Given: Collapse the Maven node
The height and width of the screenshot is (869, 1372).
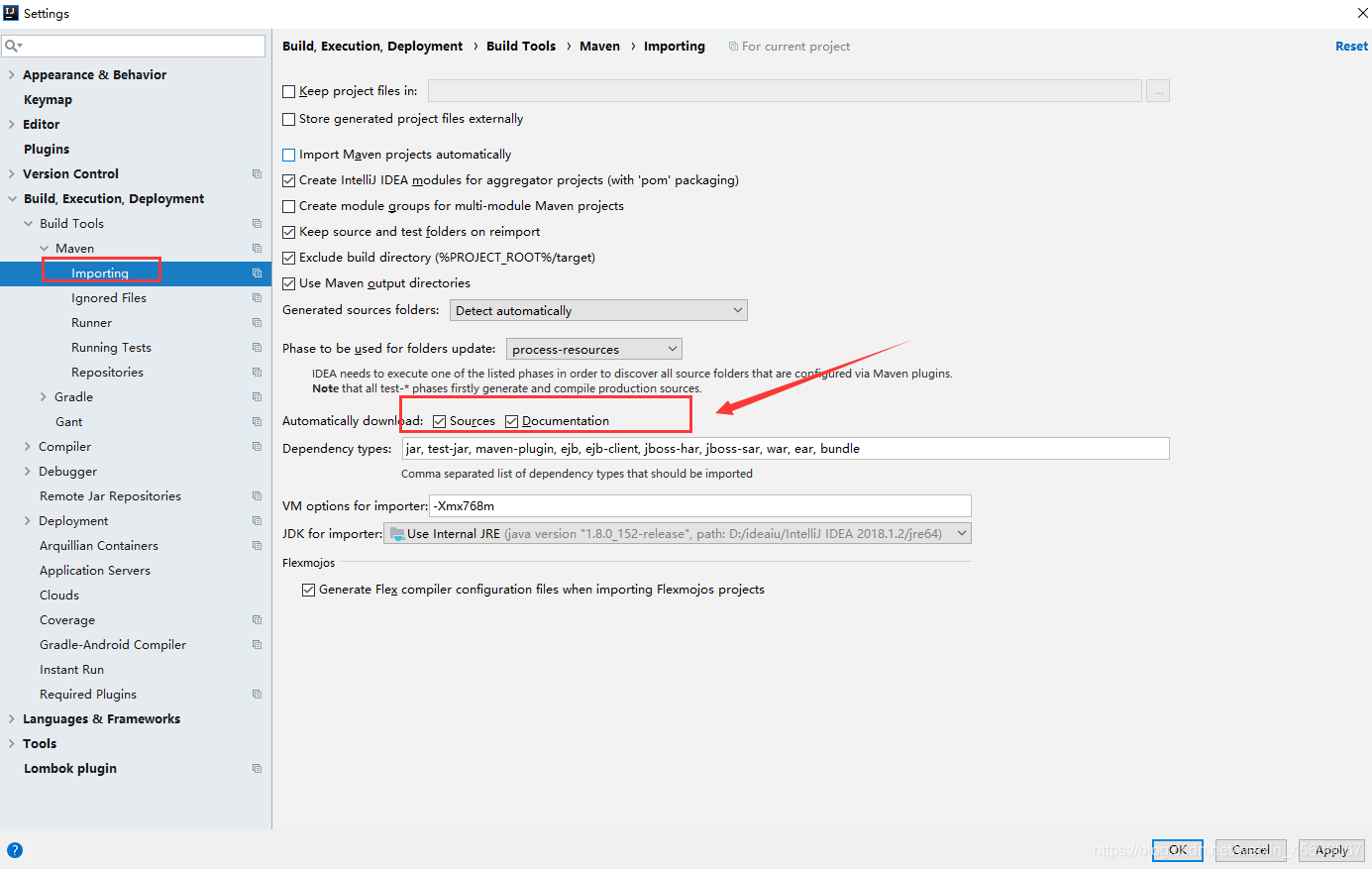Looking at the screenshot, I should coord(44,248).
